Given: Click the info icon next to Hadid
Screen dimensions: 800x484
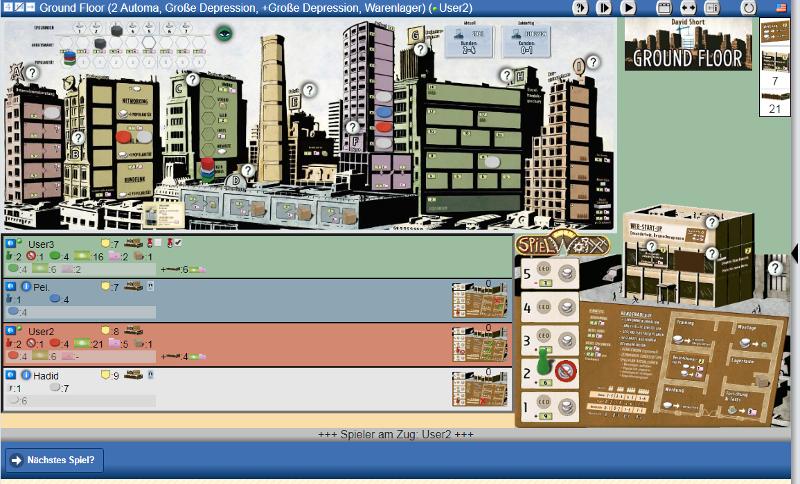Looking at the screenshot, I should pyautogui.click(x=26, y=375).
